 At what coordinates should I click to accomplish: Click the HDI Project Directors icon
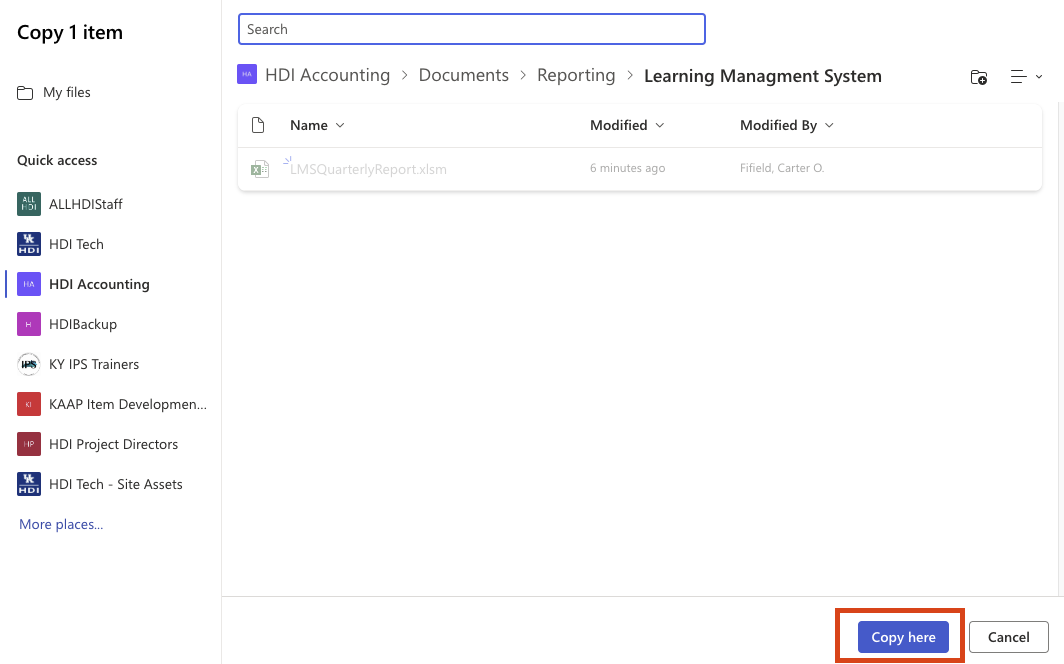click(29, 444)
